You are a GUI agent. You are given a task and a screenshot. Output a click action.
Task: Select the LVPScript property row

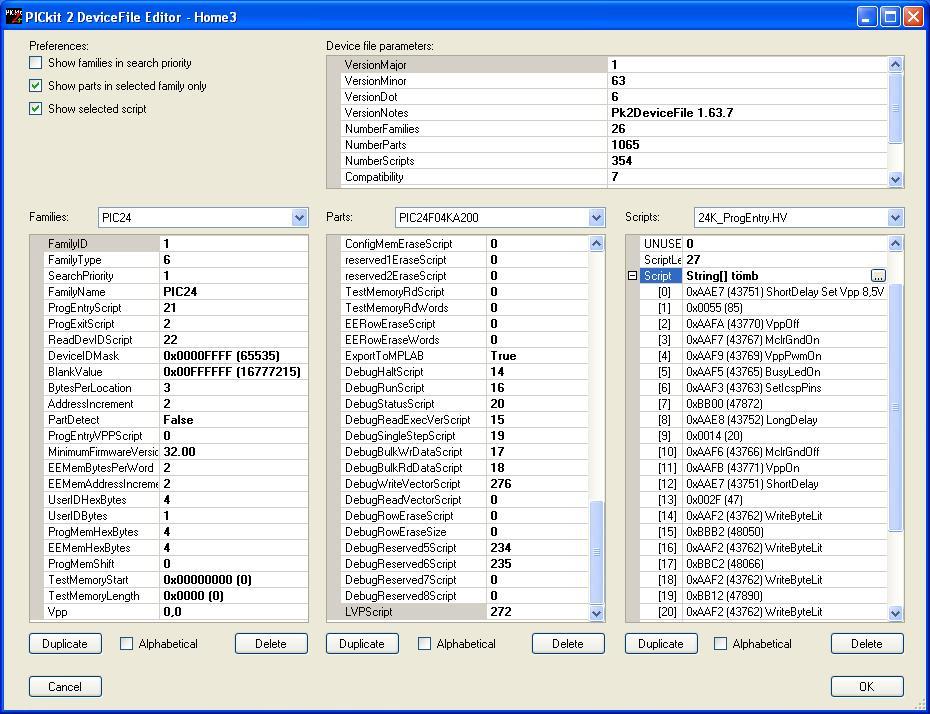tap(464, 612)
